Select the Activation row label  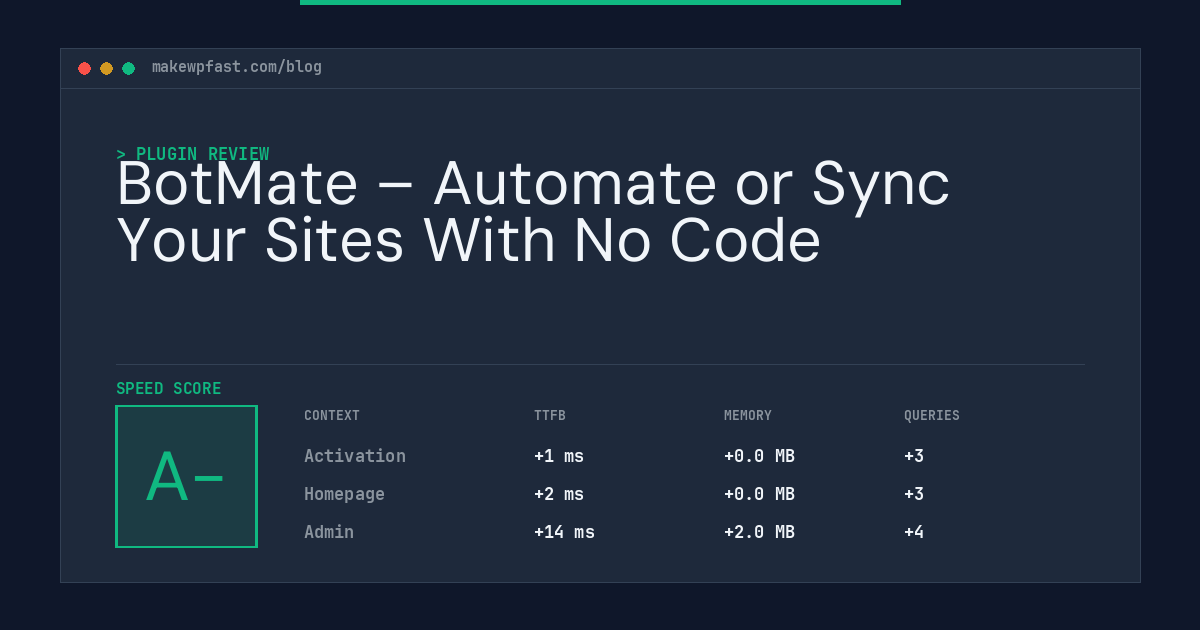[x=355, y=456]
